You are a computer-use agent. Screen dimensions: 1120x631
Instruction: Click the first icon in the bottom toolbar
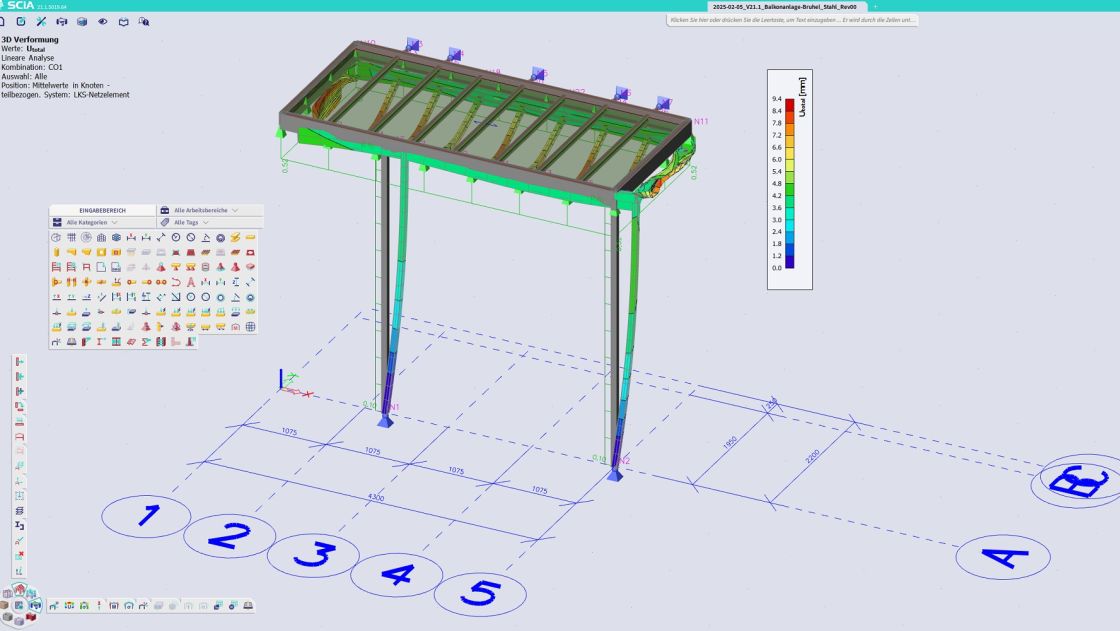pyautogui.click(x=54, y=606)
